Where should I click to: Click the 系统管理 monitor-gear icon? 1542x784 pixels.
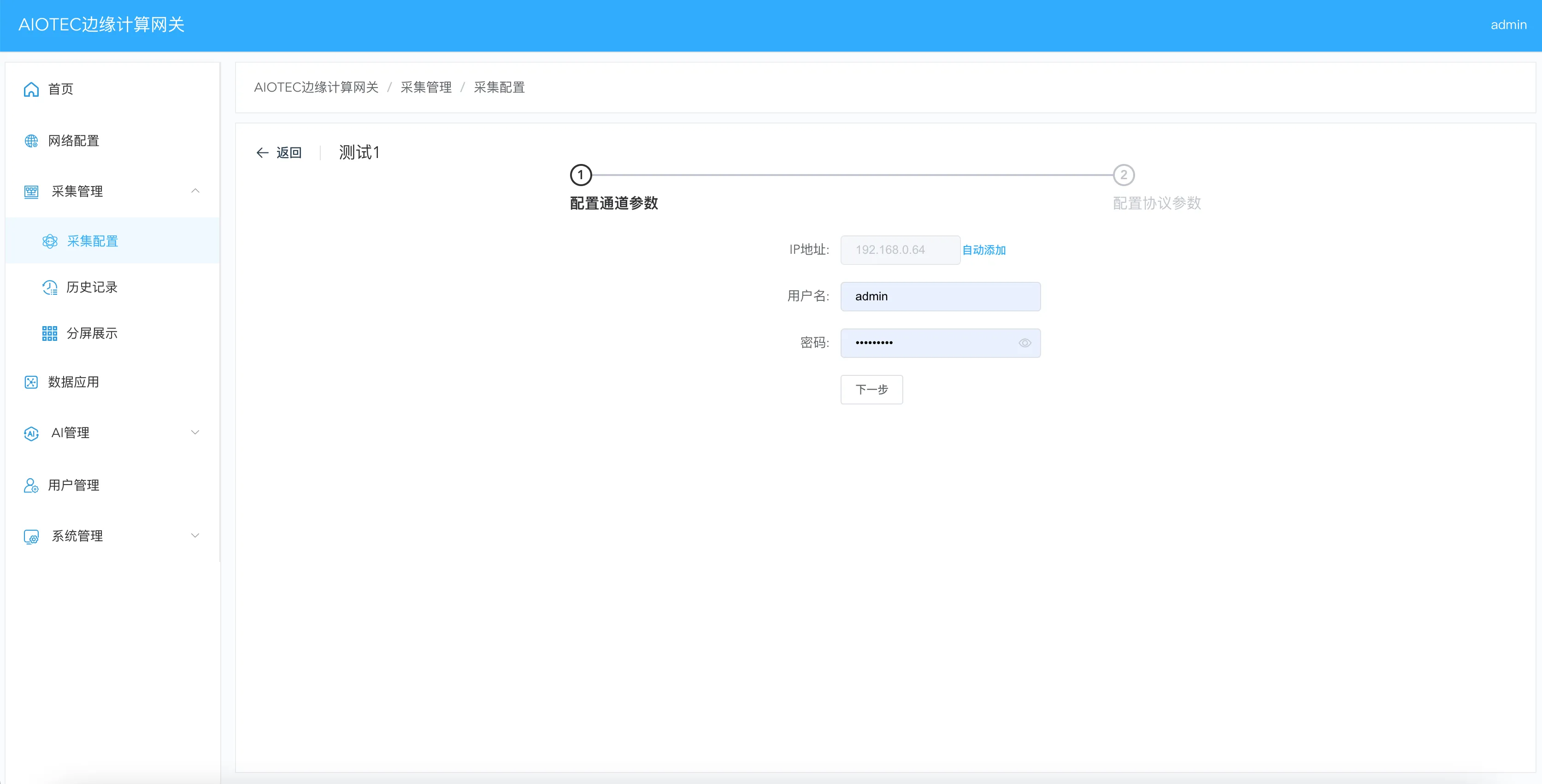pos(31,536)
